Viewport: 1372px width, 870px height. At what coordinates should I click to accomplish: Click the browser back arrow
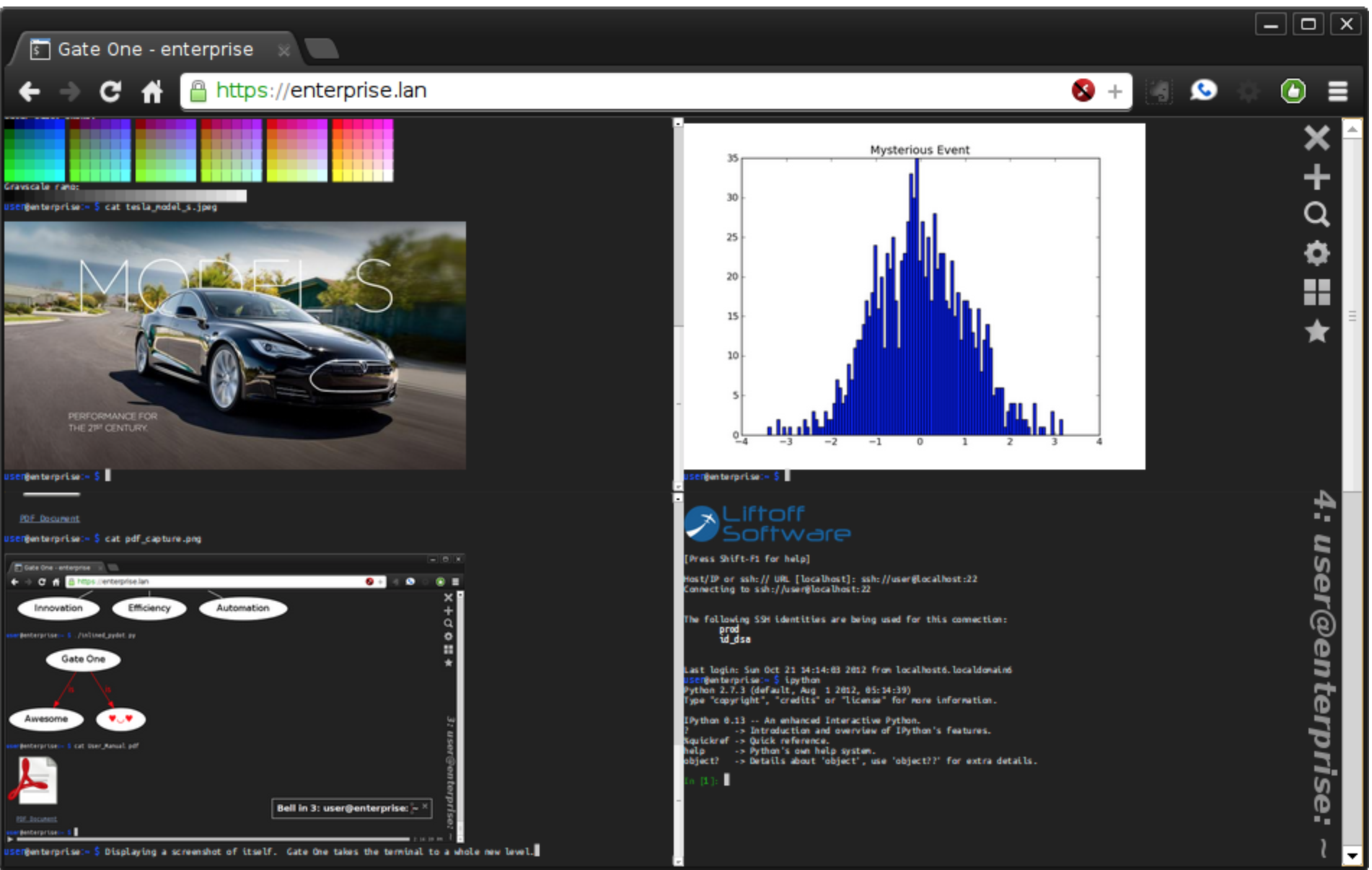(x=30, y=92)
